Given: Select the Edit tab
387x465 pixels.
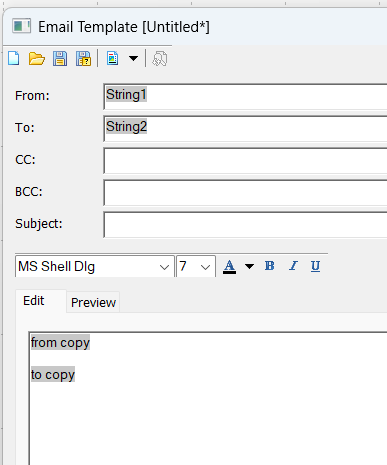Looking at the screenshot, I should (x=34, y=301).
